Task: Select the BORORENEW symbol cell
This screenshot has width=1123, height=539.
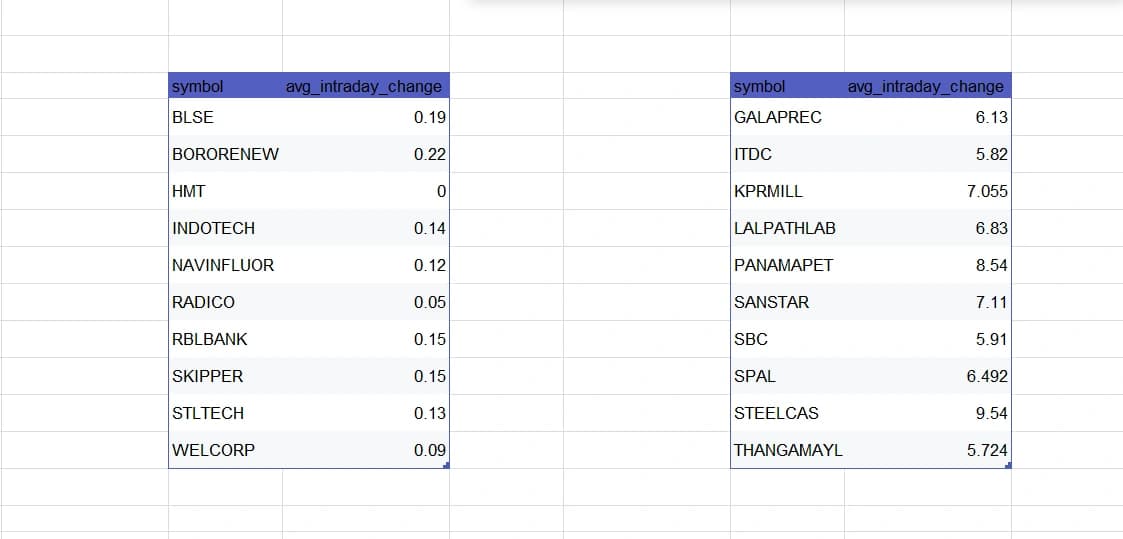Action: tap(226, 154)
